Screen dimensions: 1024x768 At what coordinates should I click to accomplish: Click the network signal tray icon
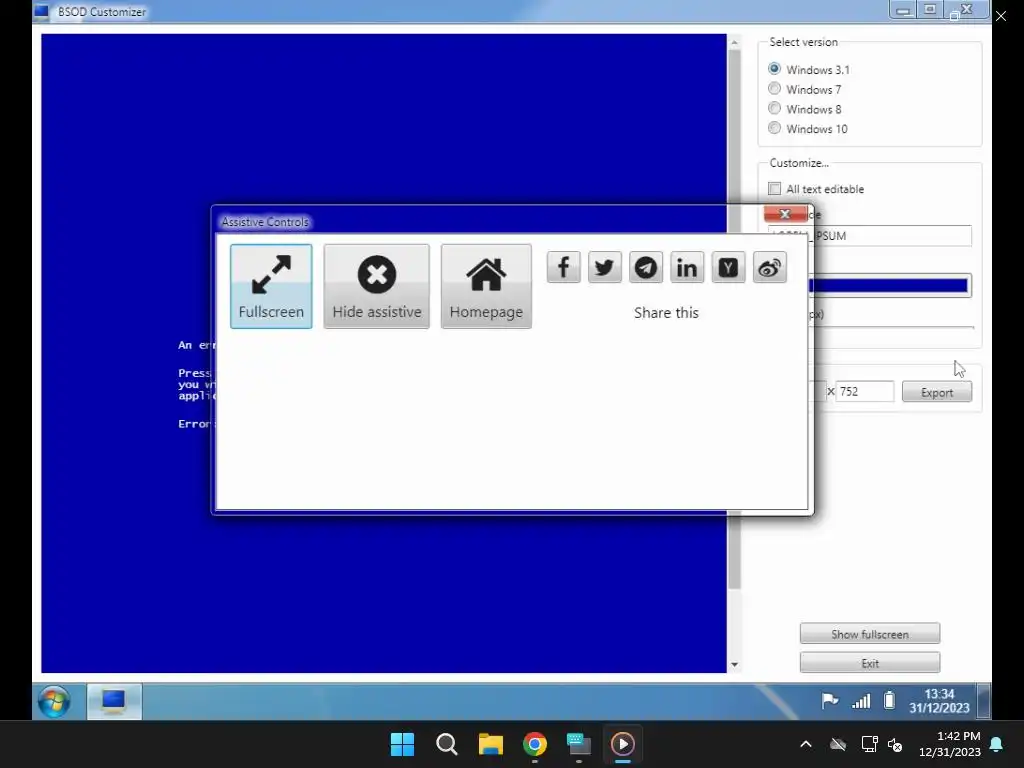(x=861, y=701)
